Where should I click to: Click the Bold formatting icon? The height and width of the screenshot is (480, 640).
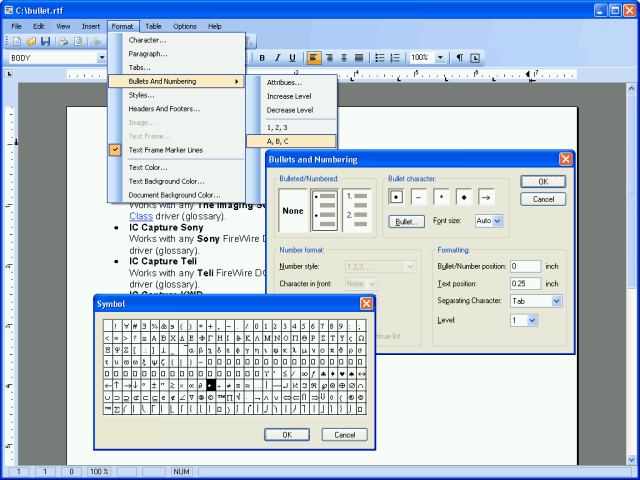(263, 58)
